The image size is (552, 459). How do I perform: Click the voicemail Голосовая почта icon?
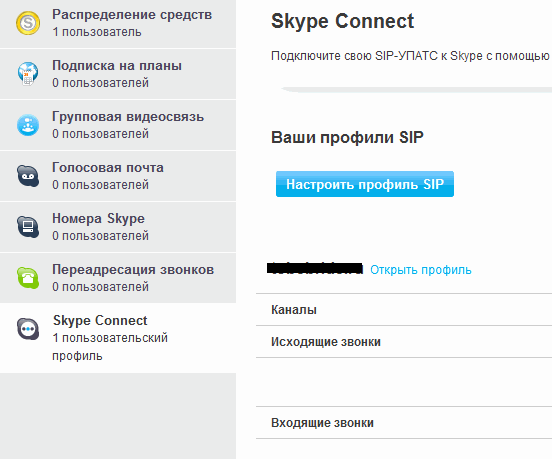coord(28,176)
